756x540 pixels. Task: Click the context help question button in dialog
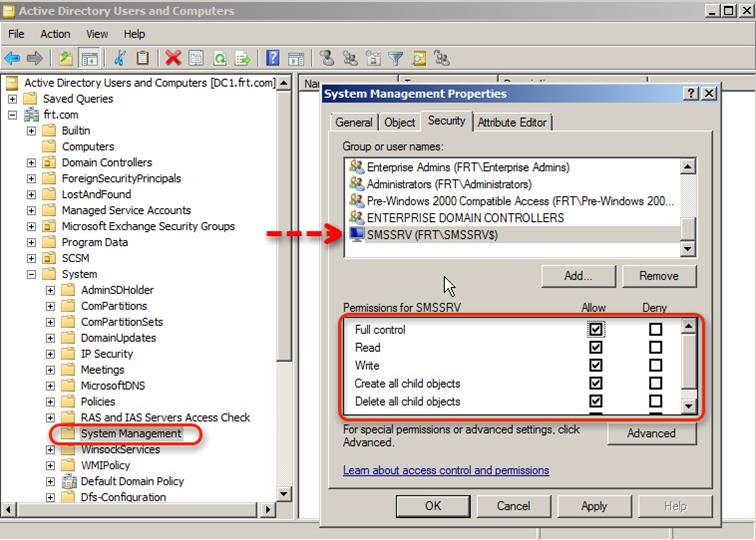(x=690, y=94)
